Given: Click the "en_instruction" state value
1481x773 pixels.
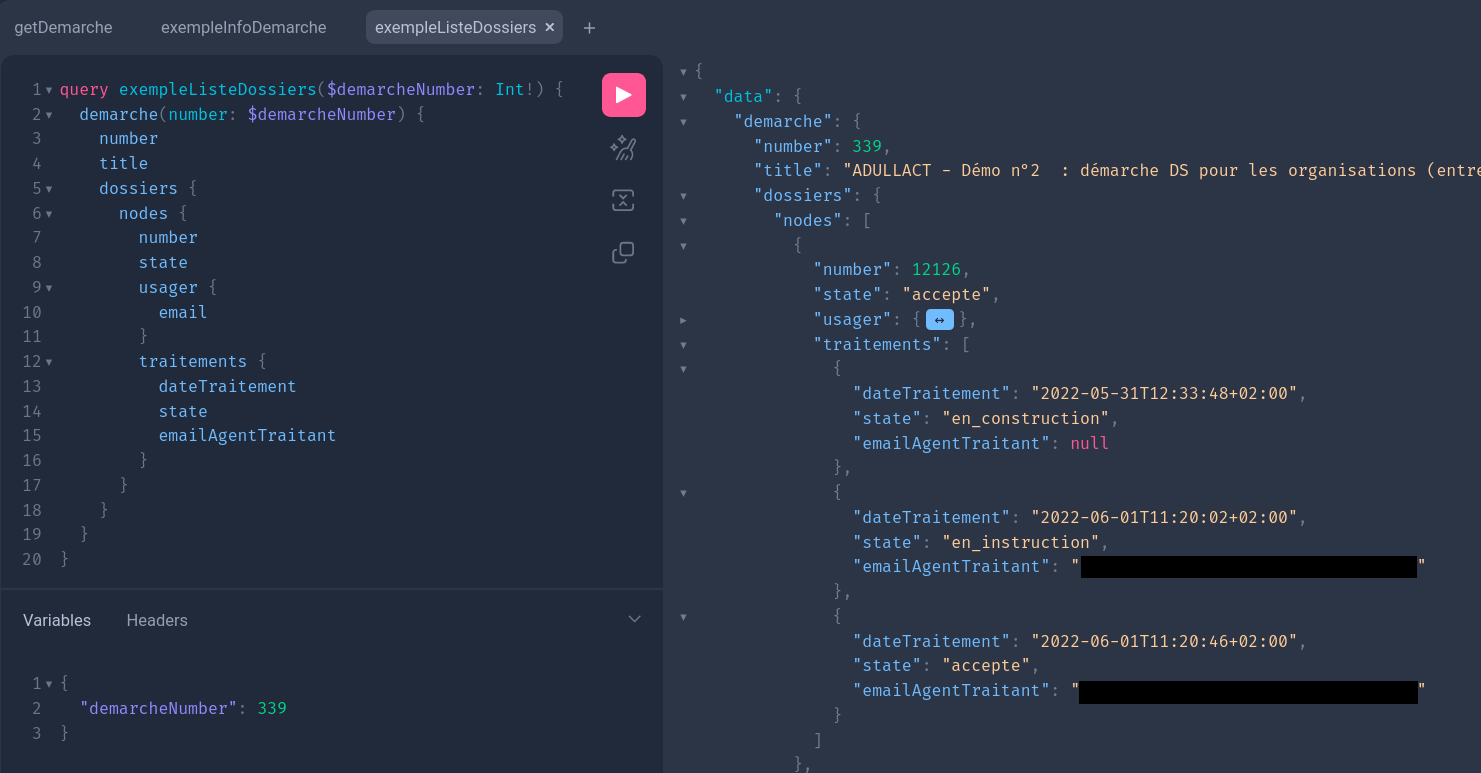Looking at the screenshot, I should pyautogui.click(x=1020, y=542).
